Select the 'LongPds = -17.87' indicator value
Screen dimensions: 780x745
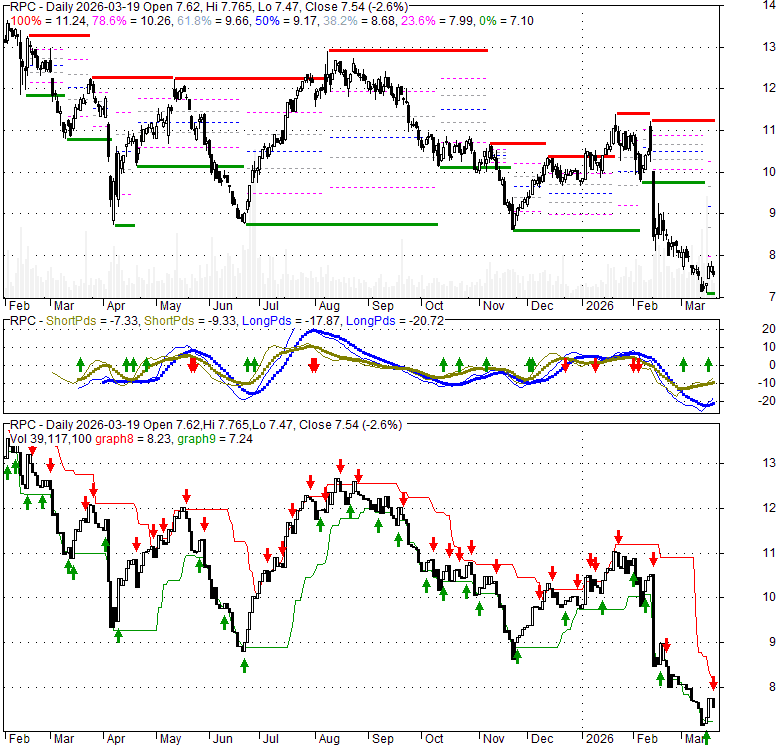click(291, 321)
